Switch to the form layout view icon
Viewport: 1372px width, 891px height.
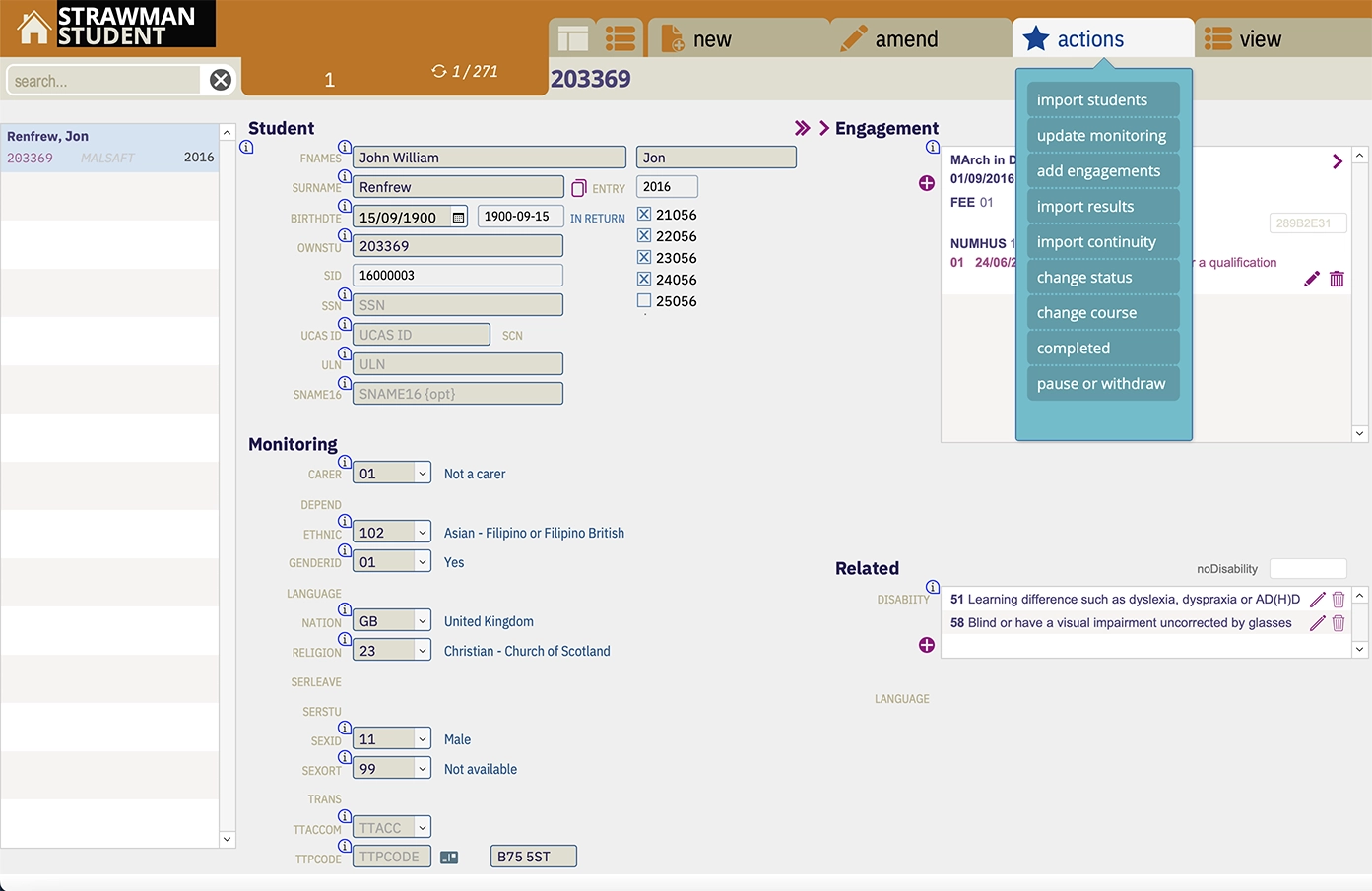pos(572,38)
